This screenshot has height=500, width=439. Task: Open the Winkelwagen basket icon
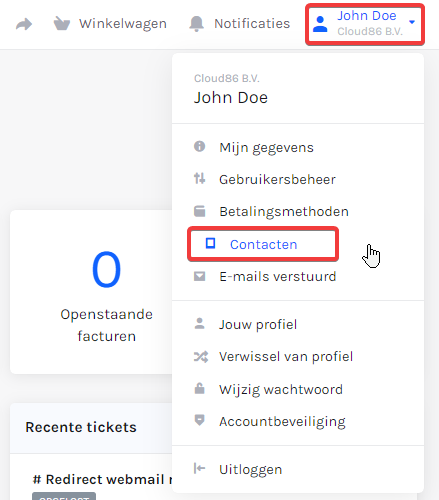tap(62, 24)
